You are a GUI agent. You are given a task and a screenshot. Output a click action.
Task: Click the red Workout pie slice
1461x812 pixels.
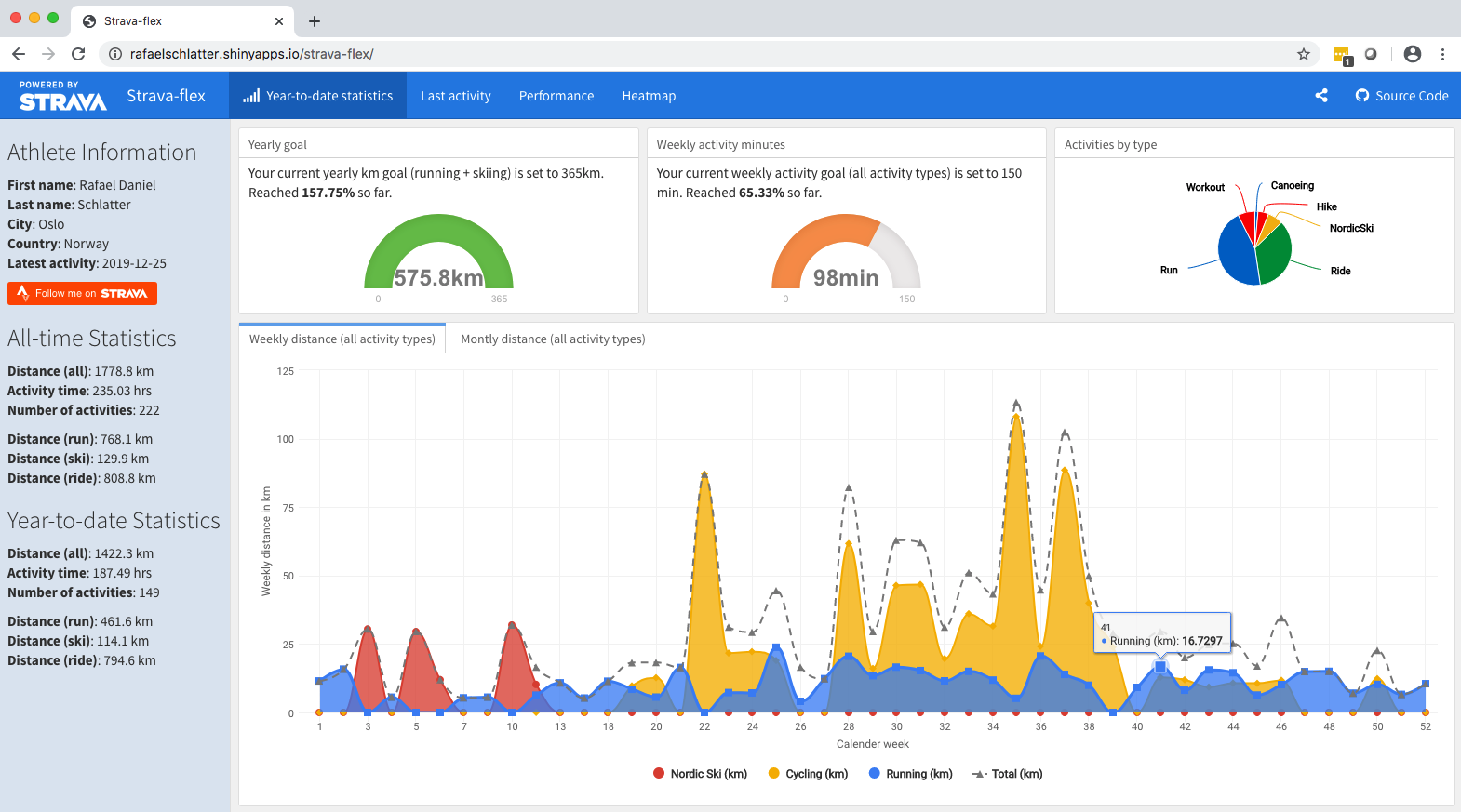coord(1248,226)
